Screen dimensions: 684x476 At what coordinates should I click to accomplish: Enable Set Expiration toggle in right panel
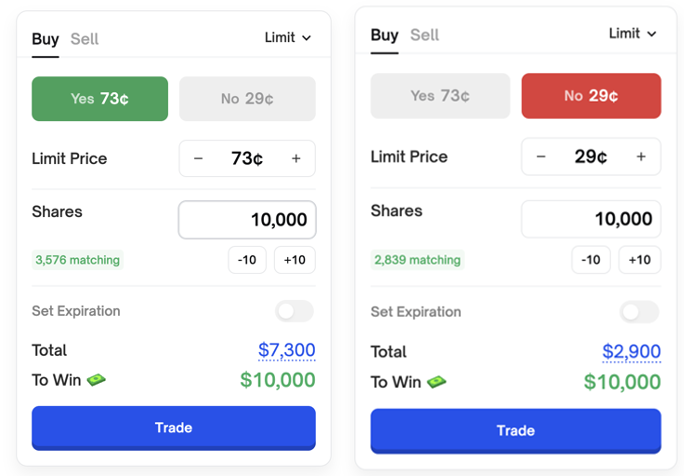(x=639, y=312)
